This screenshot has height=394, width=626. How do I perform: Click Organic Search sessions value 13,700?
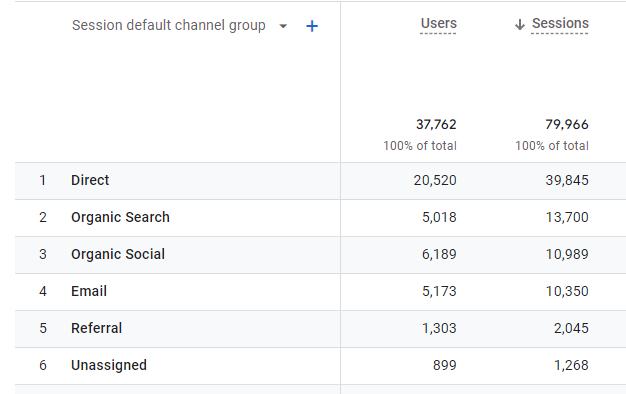point(567,218)
